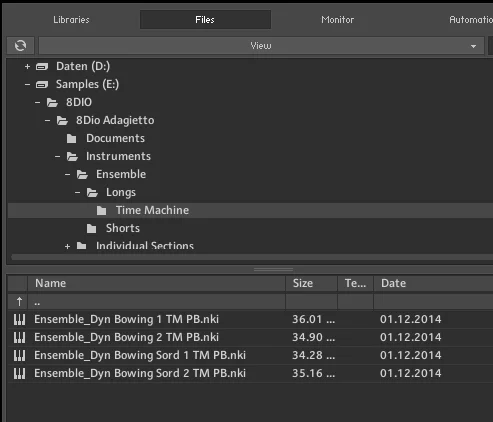The height and width of the screenshot is (422, 493).
Task: Click the 8Dio Adagietto folder icon
Action: (x=62, y=121)
